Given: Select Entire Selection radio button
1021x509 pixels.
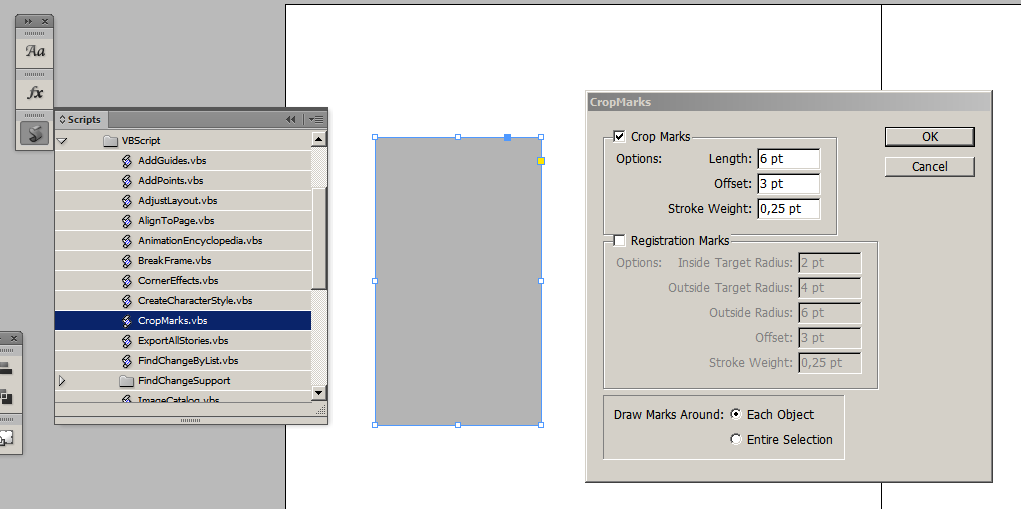Looking at the screenshot, I should click(x=736, y=439).
